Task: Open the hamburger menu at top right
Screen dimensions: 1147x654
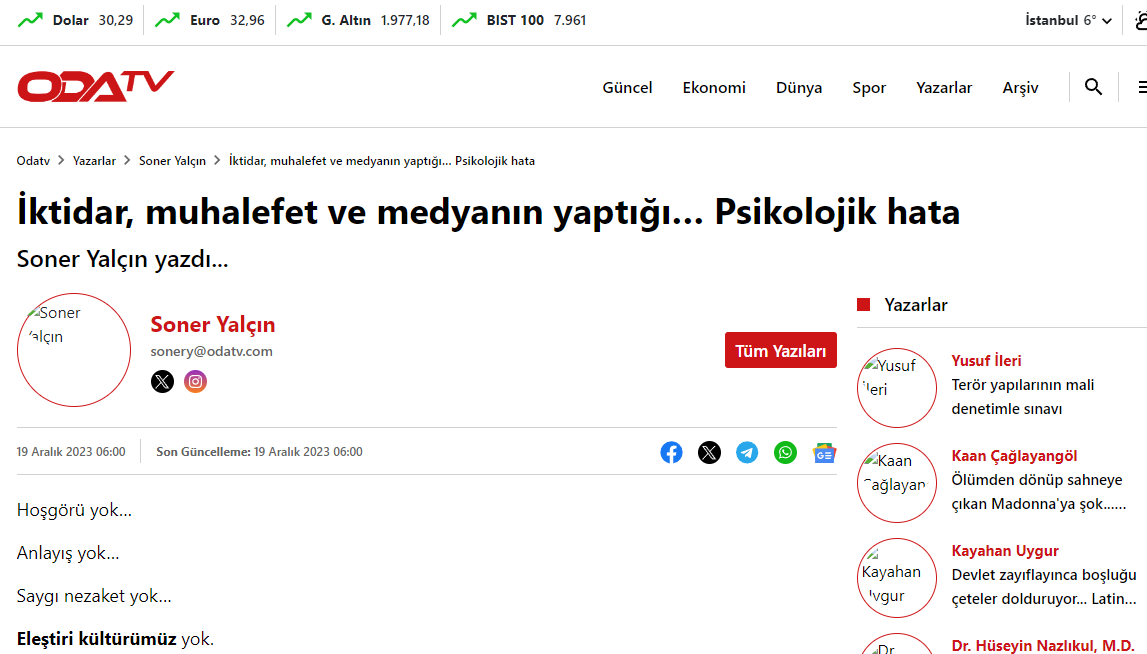Action: pyautogui.click(x=1141, y=87)
